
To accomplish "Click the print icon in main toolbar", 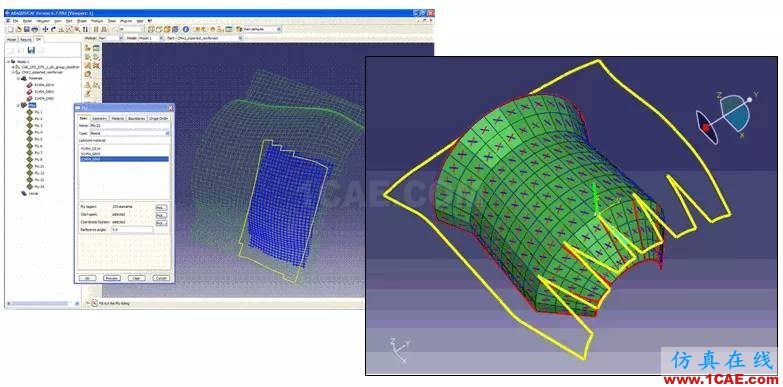I will (34, 29).
